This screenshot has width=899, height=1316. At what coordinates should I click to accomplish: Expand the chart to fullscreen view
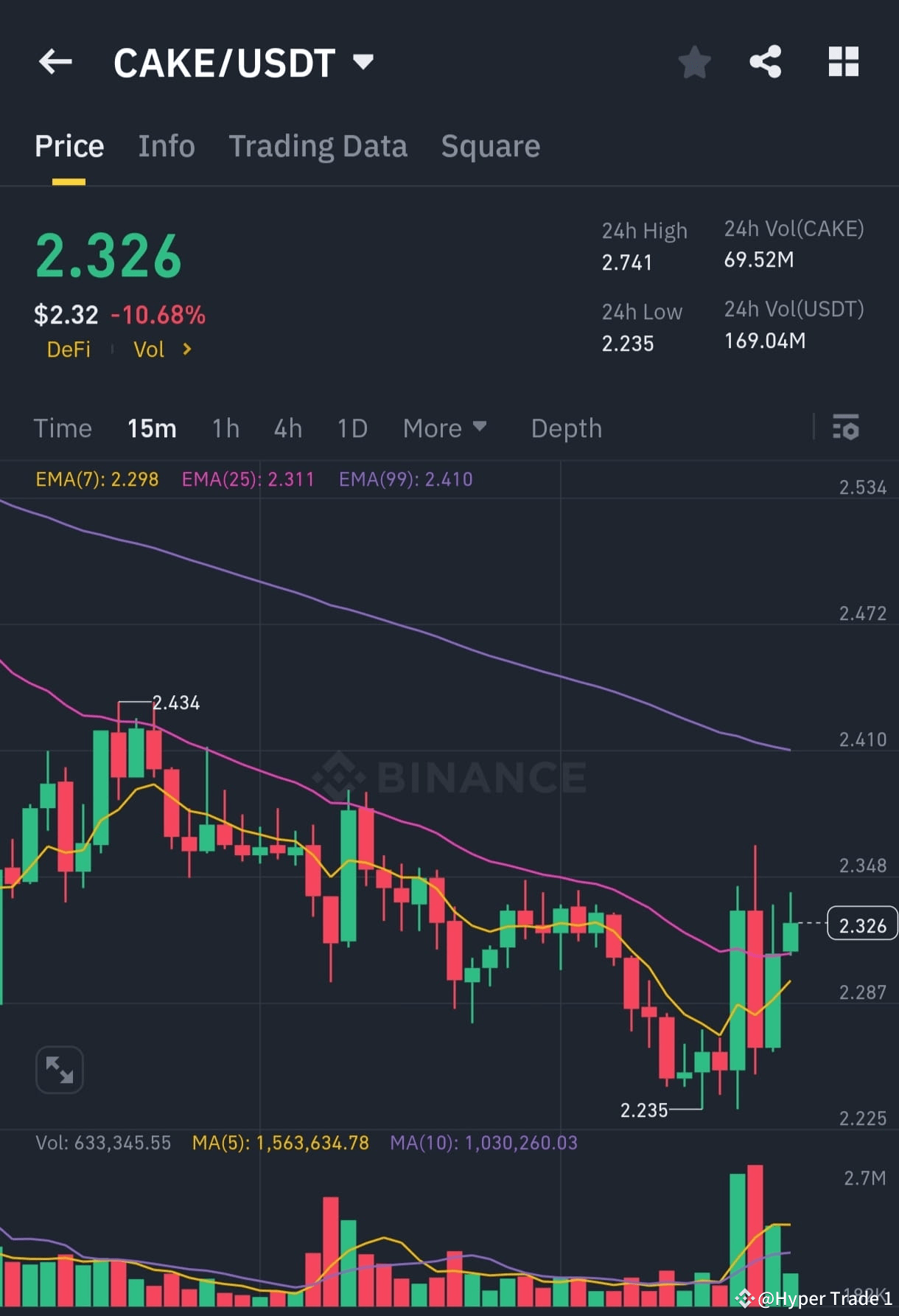[59, 1069]
